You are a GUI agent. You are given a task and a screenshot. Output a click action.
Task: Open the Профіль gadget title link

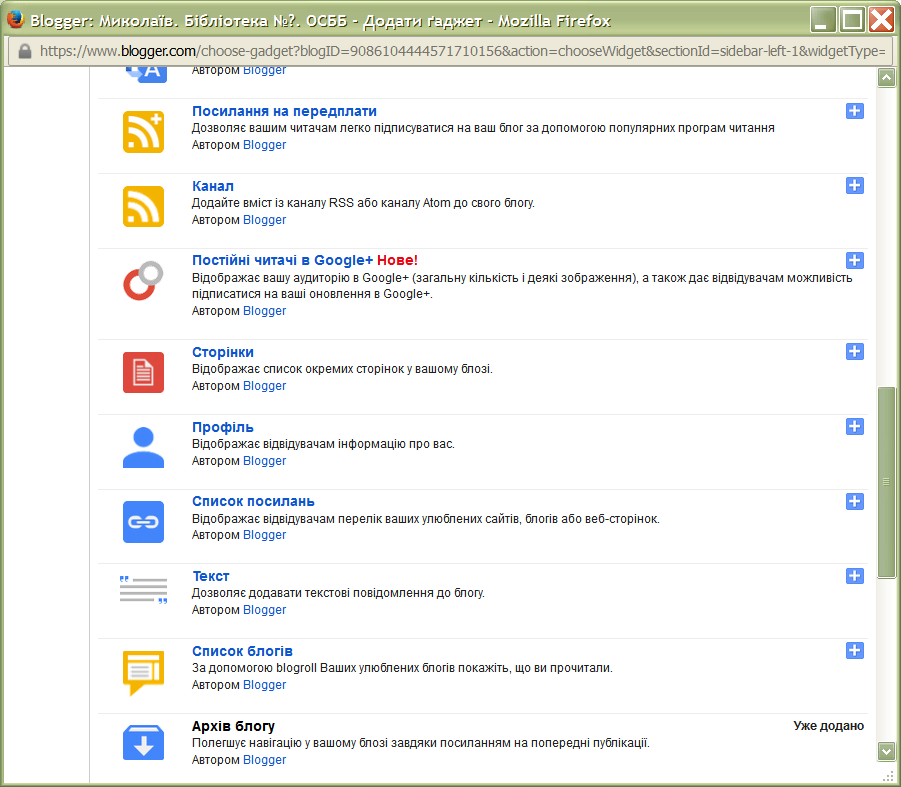(x=222, y=427)
